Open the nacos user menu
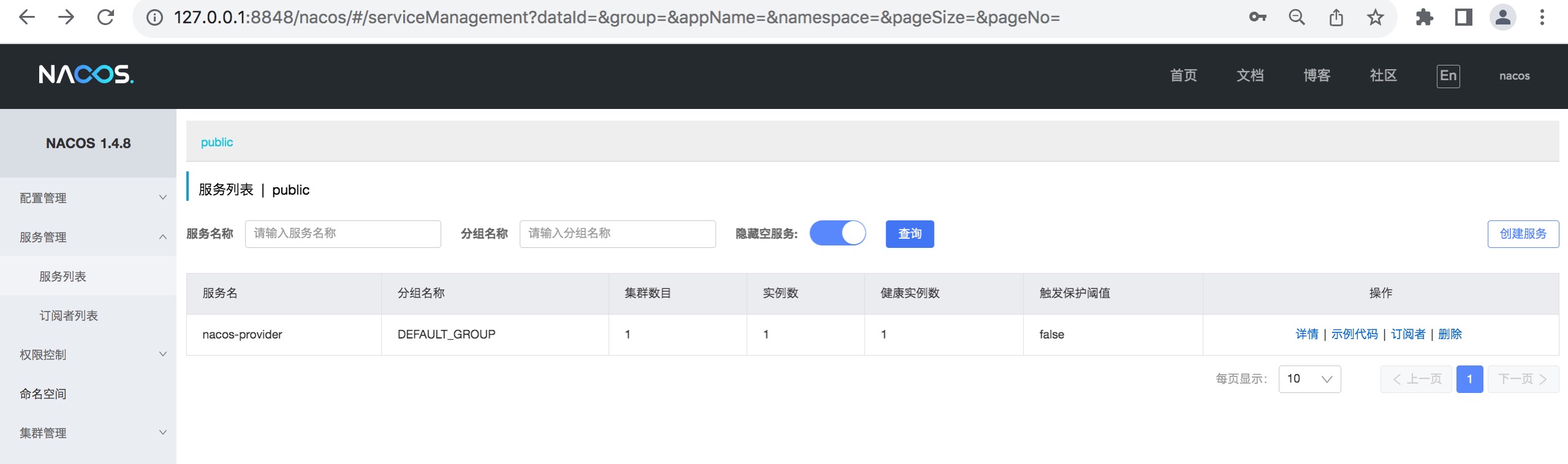 point(1514,76)
